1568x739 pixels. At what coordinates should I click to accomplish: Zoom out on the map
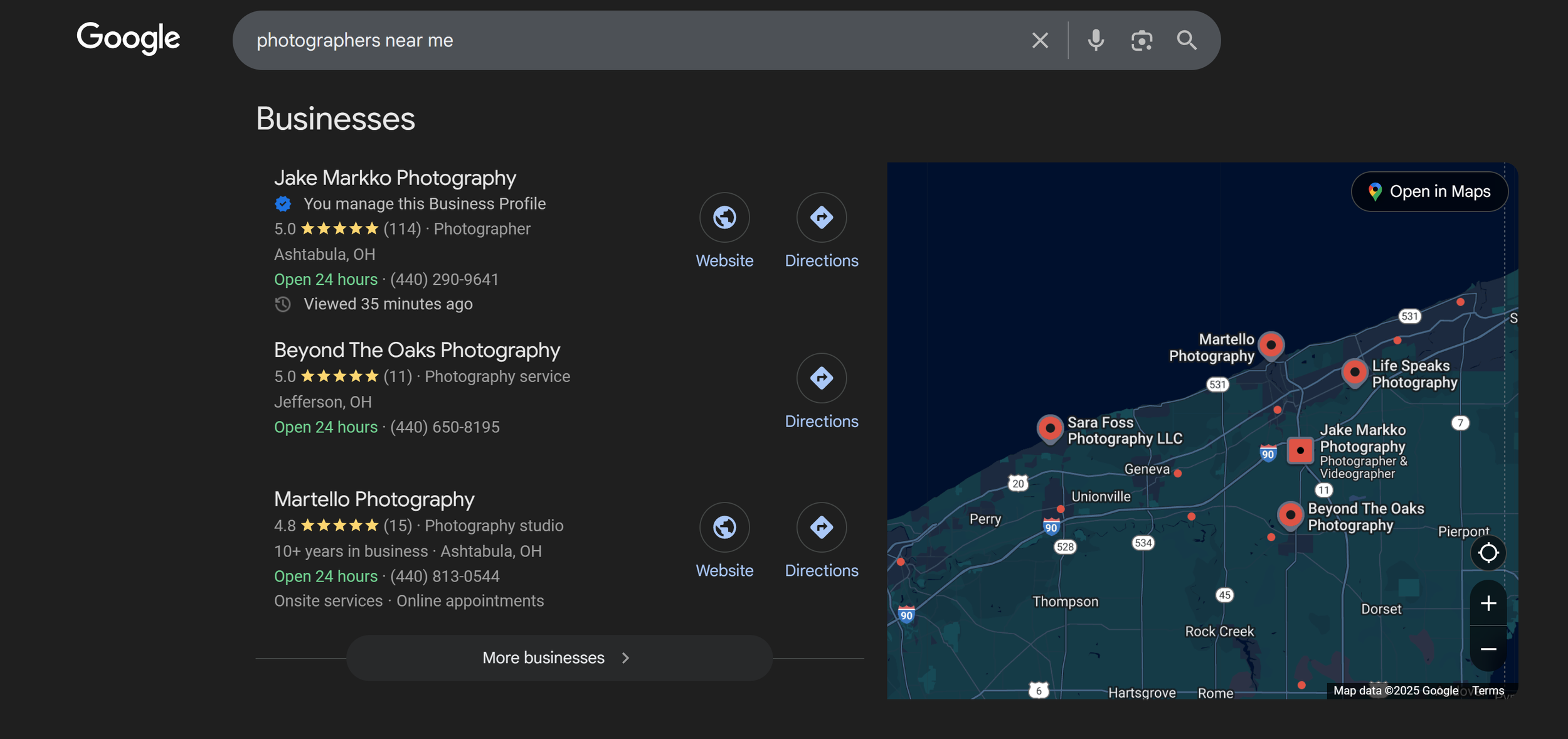pos(1488,649)
